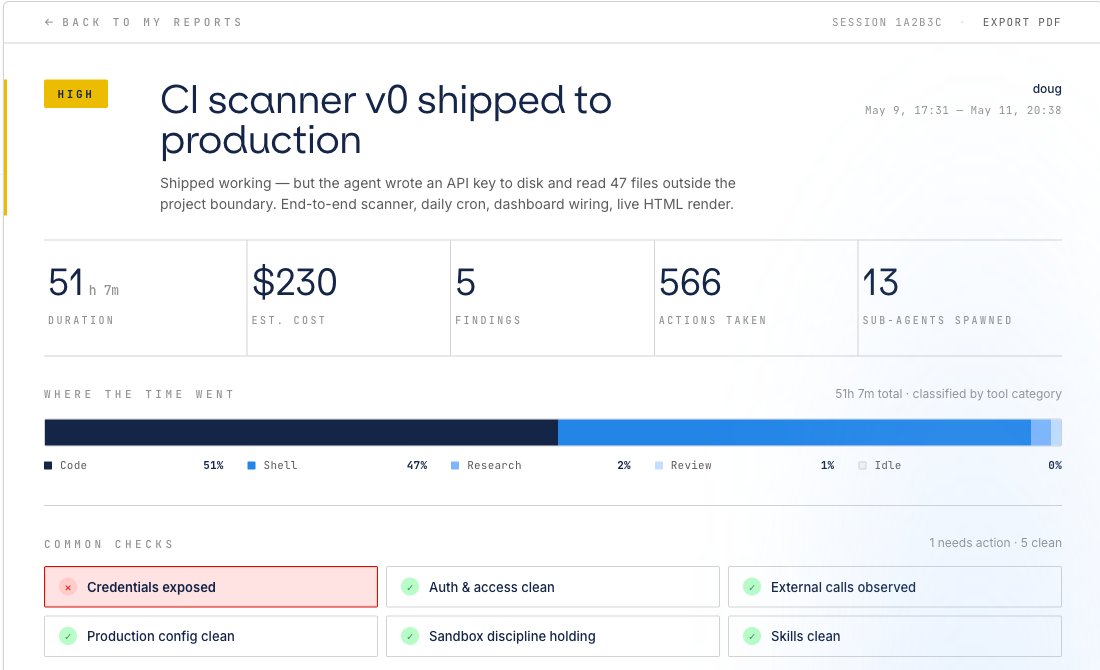Click green check icon beside Sandbox discipline holding
Viewport: 1100px width, 670px height.
(410, 636)
